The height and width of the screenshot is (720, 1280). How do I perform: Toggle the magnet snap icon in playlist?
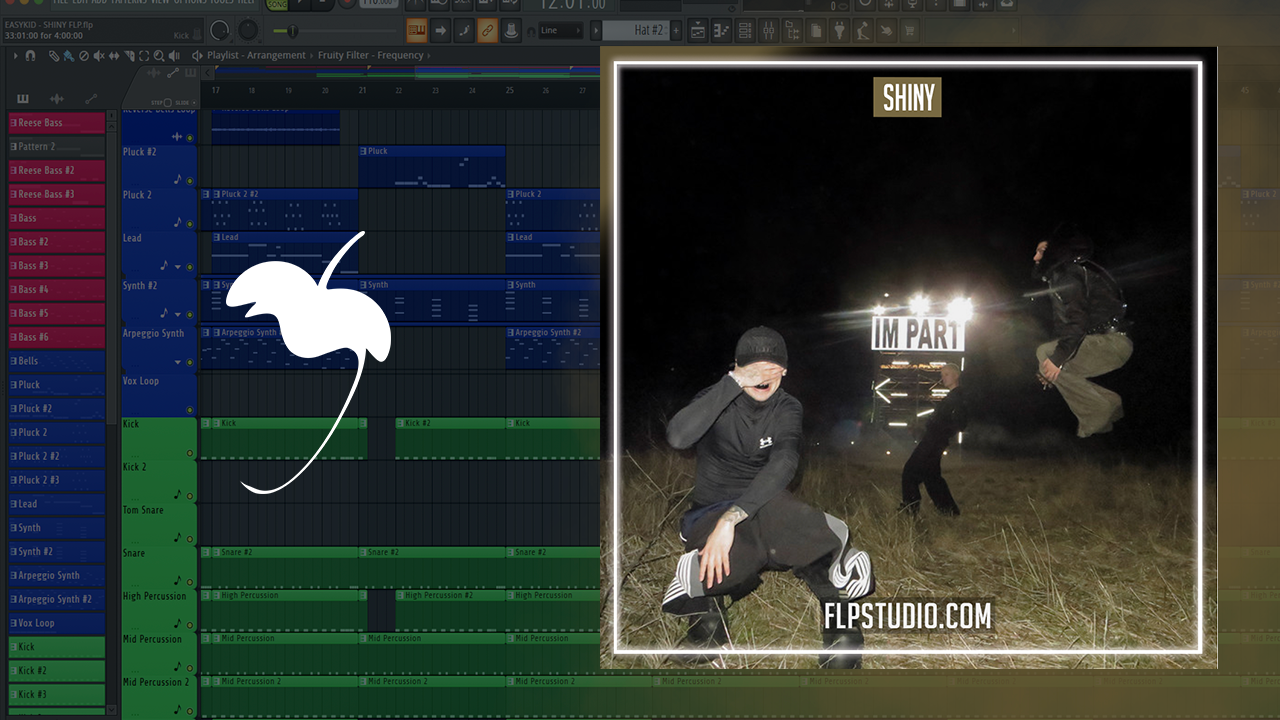(x=31, y=56)
